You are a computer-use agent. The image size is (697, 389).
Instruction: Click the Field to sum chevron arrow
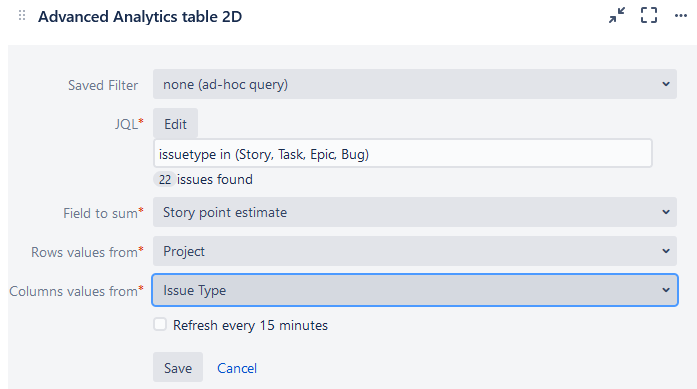pos(665,212)
